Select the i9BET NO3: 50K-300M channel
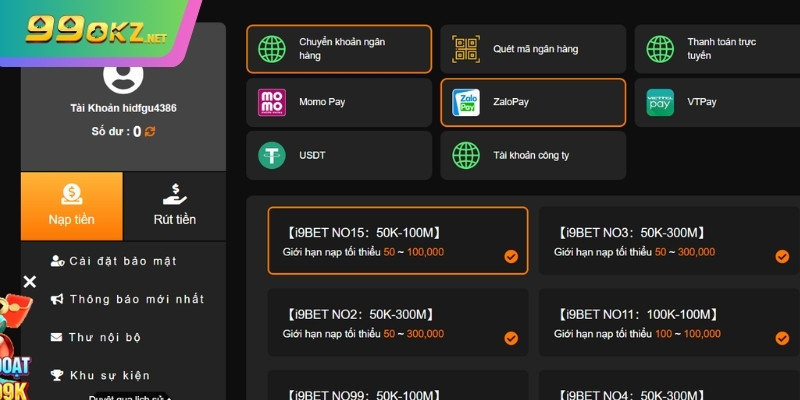 pyautogui.click(x=669, y=241)
